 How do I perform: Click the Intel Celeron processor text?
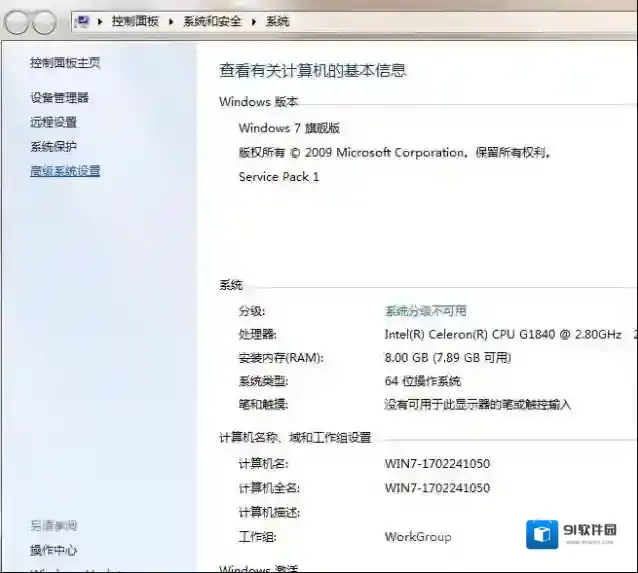502,334
